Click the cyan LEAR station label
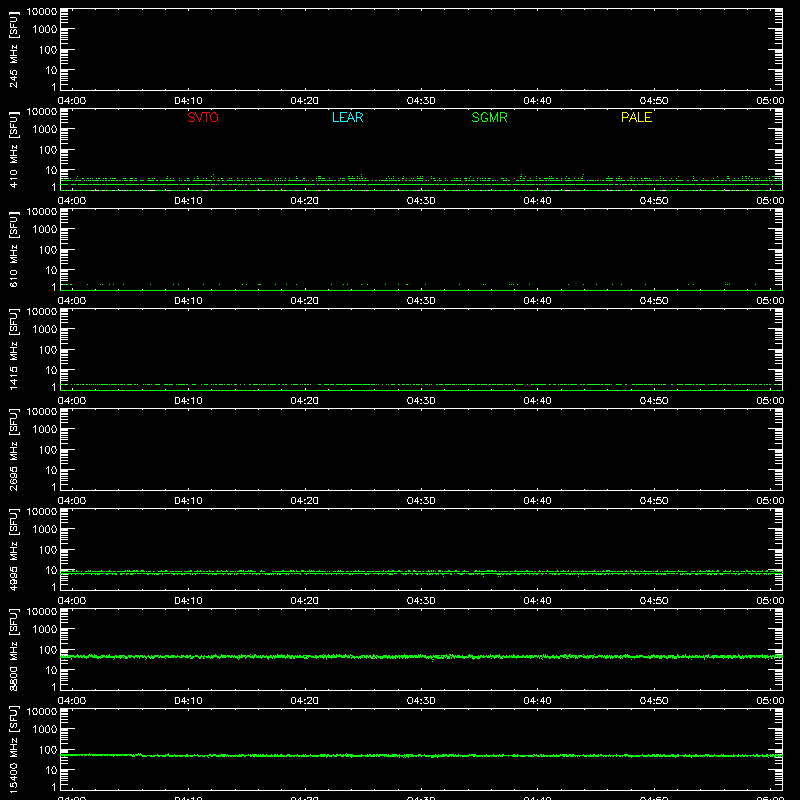The image size is (800, 800). (347, 117)
